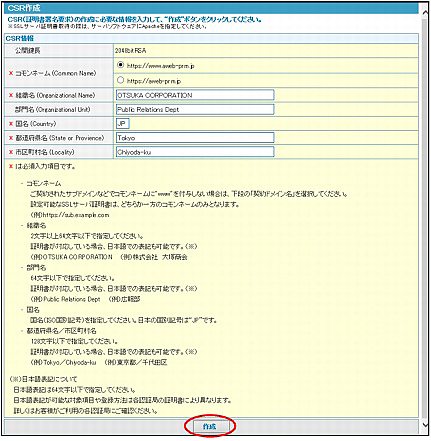Click the 都道府県名 (State or Province) label
This screenshot has width=431, height=441.
pyautogui.click(x=60, y=138)
